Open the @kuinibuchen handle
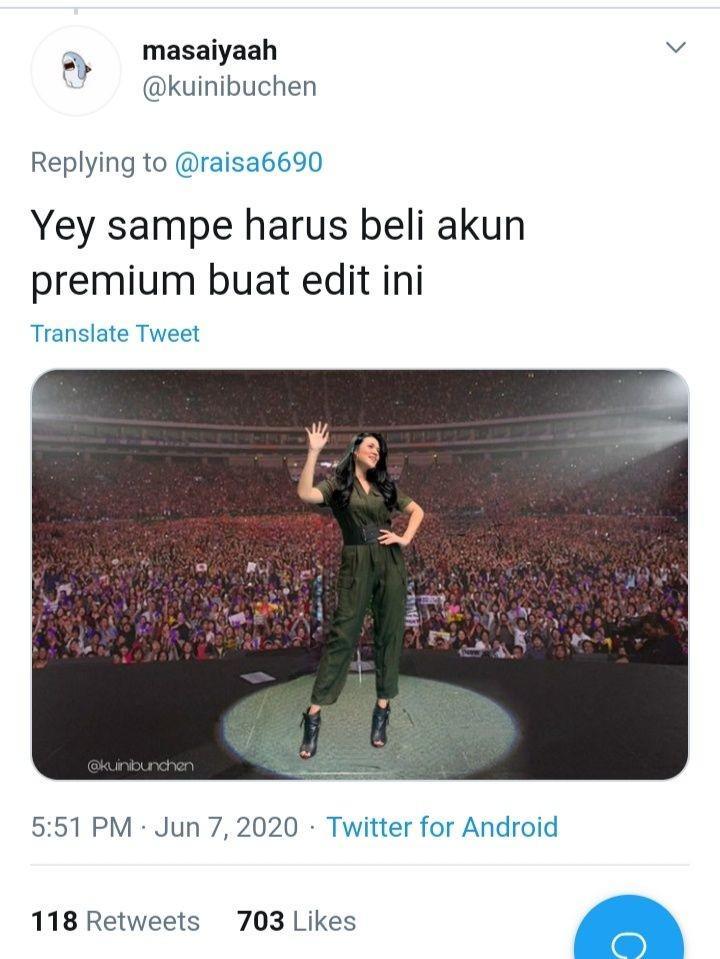The height and width of the screenshot is (959, 720). pos(229,87)
